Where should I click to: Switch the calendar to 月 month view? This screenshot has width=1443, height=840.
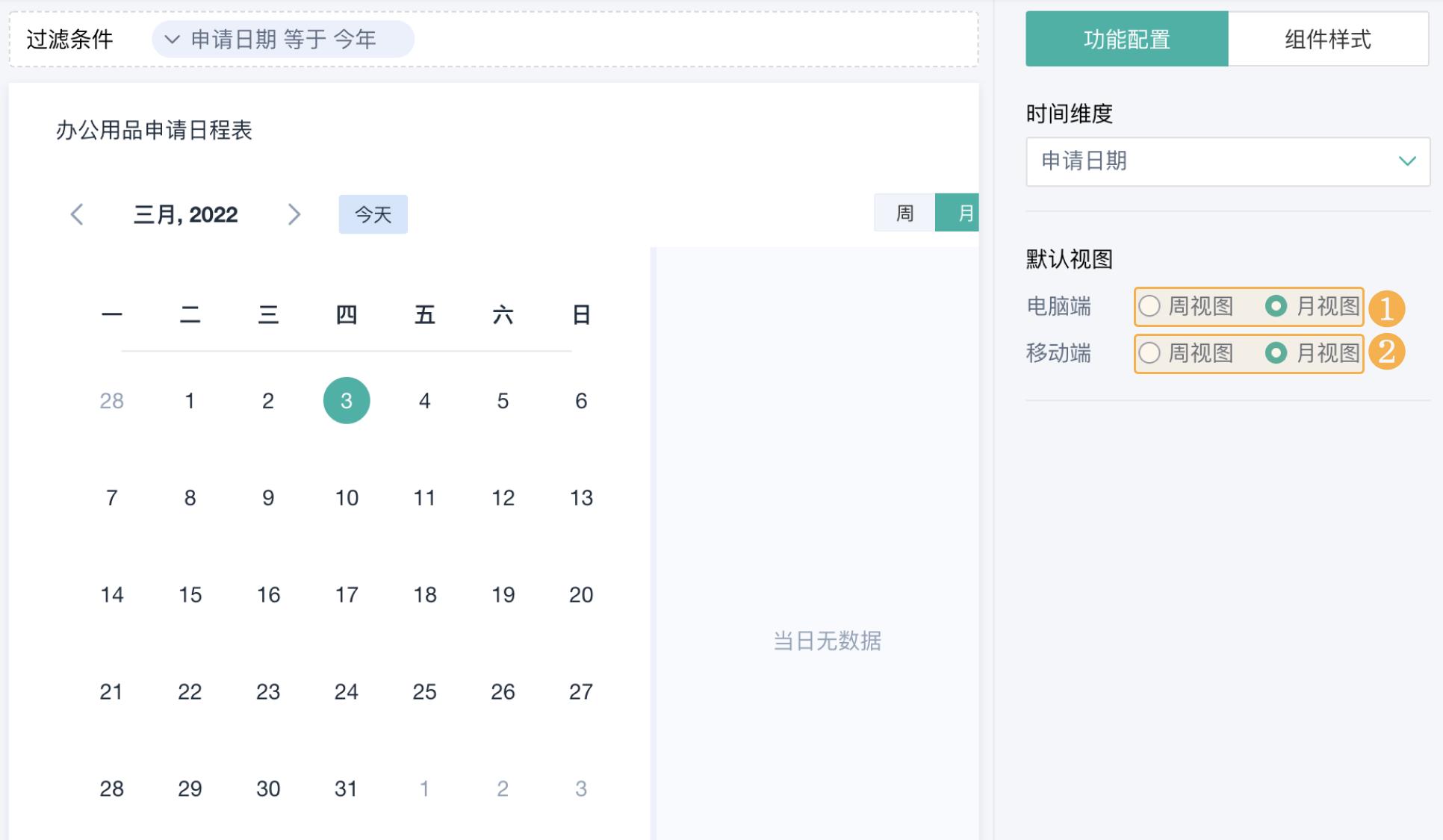point(965,214)
